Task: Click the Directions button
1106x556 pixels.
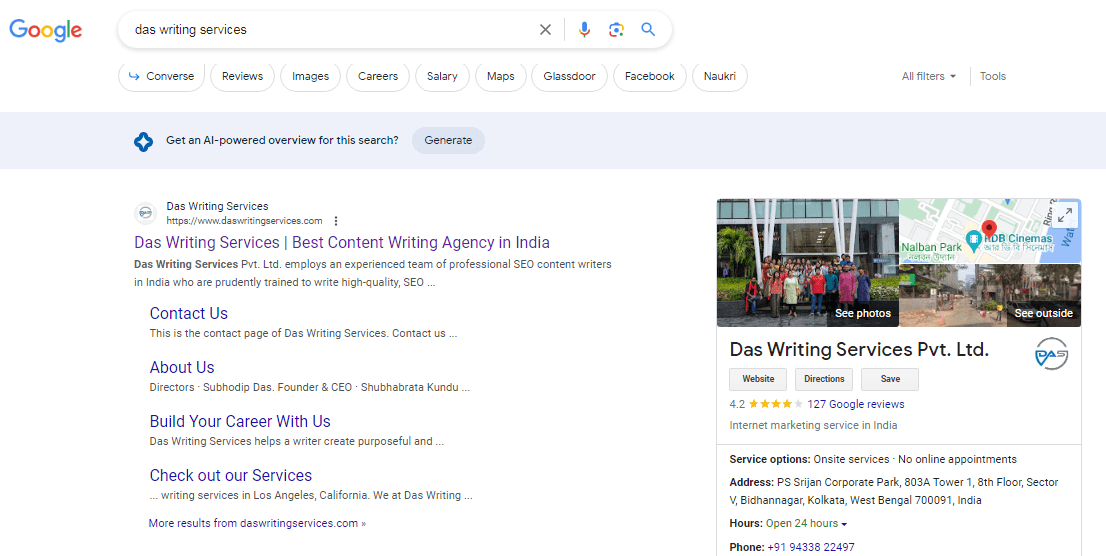Action: pos(824,379)
